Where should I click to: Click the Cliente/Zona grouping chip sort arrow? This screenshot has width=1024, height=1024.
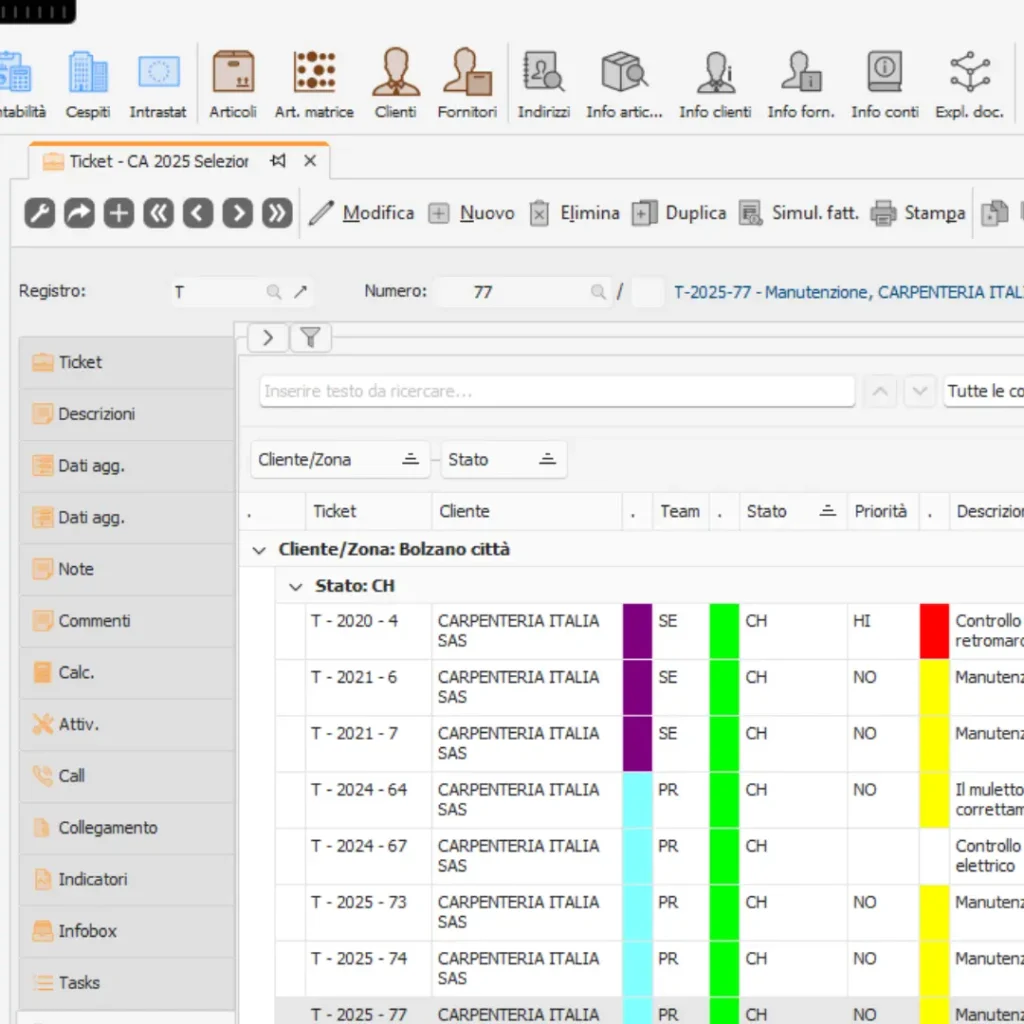[x=410, y=459]
